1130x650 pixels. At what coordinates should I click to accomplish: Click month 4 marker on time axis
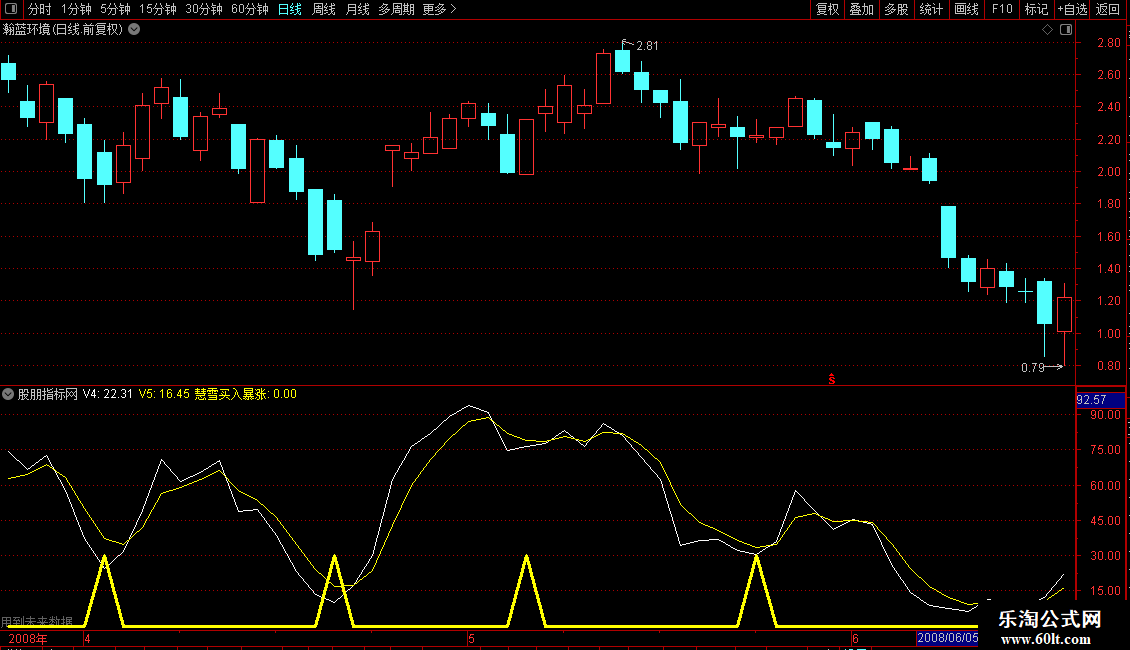[x=87, y=638]
